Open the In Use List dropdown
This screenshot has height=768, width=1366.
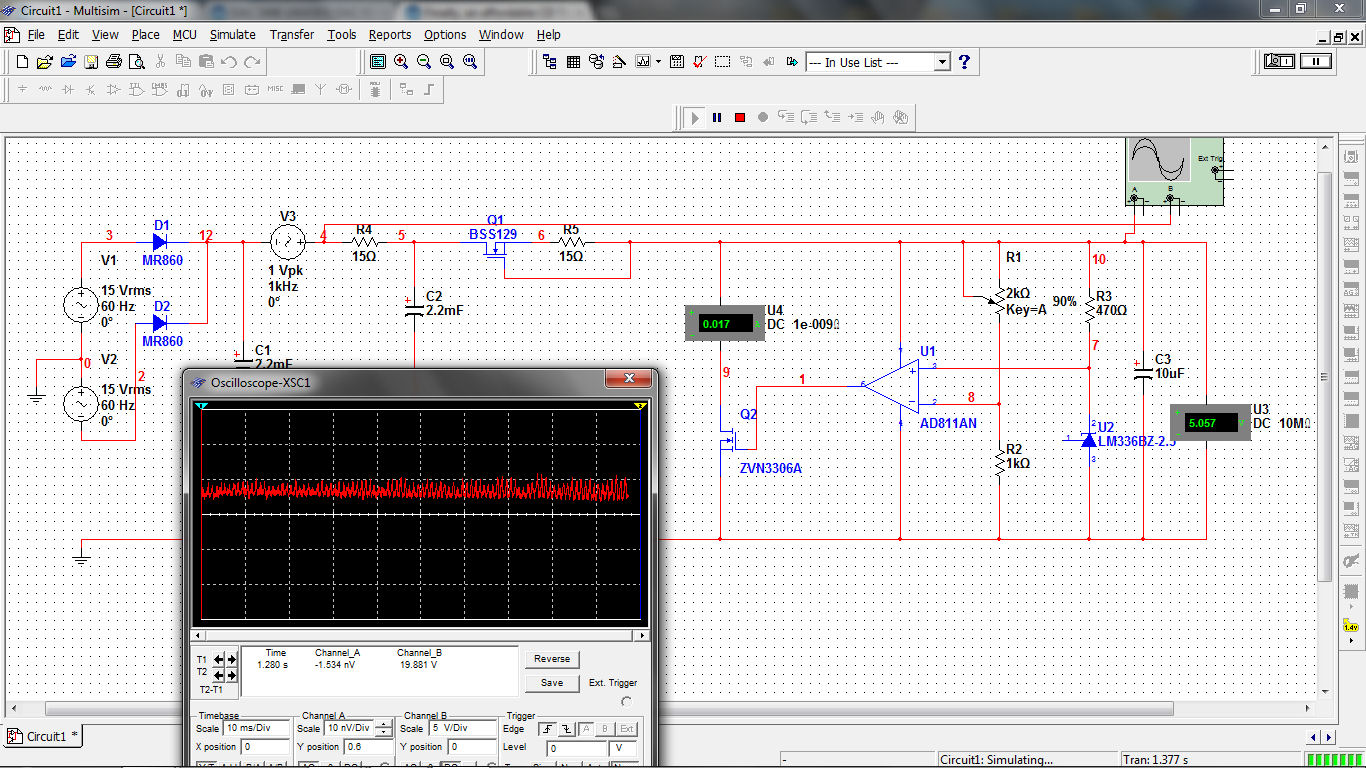[x=941, y=62]
